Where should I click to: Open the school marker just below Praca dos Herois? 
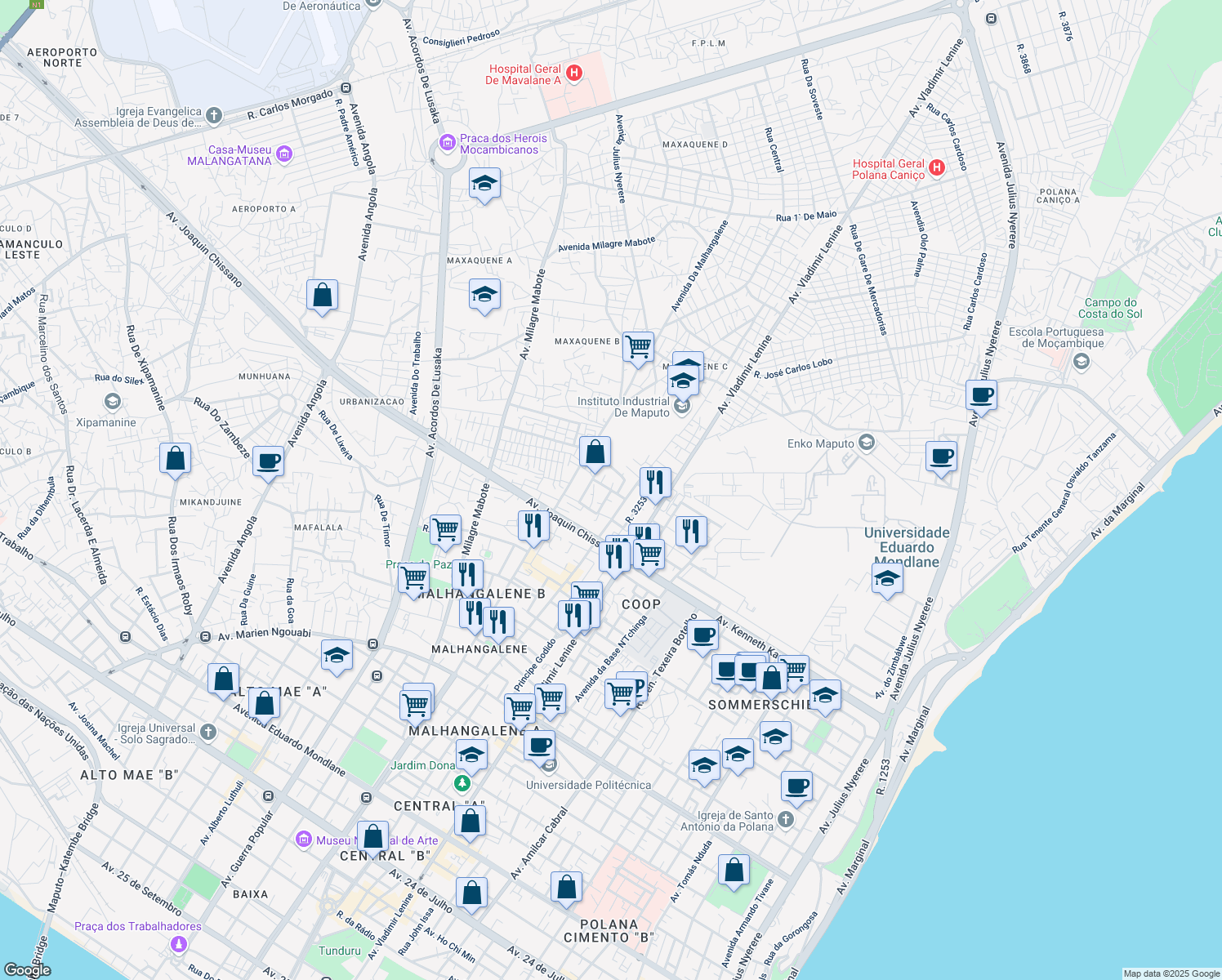484,185
